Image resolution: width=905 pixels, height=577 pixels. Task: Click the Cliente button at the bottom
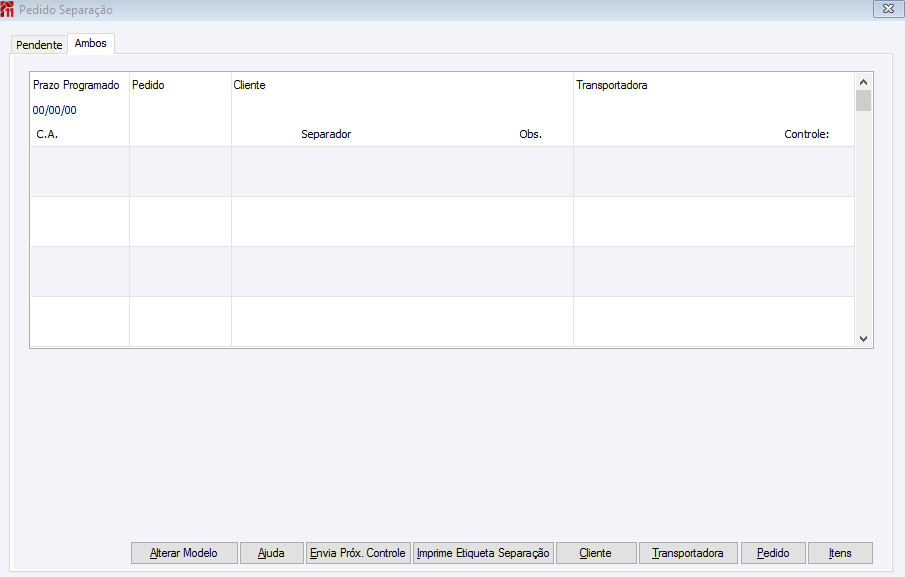coord(596,553)
